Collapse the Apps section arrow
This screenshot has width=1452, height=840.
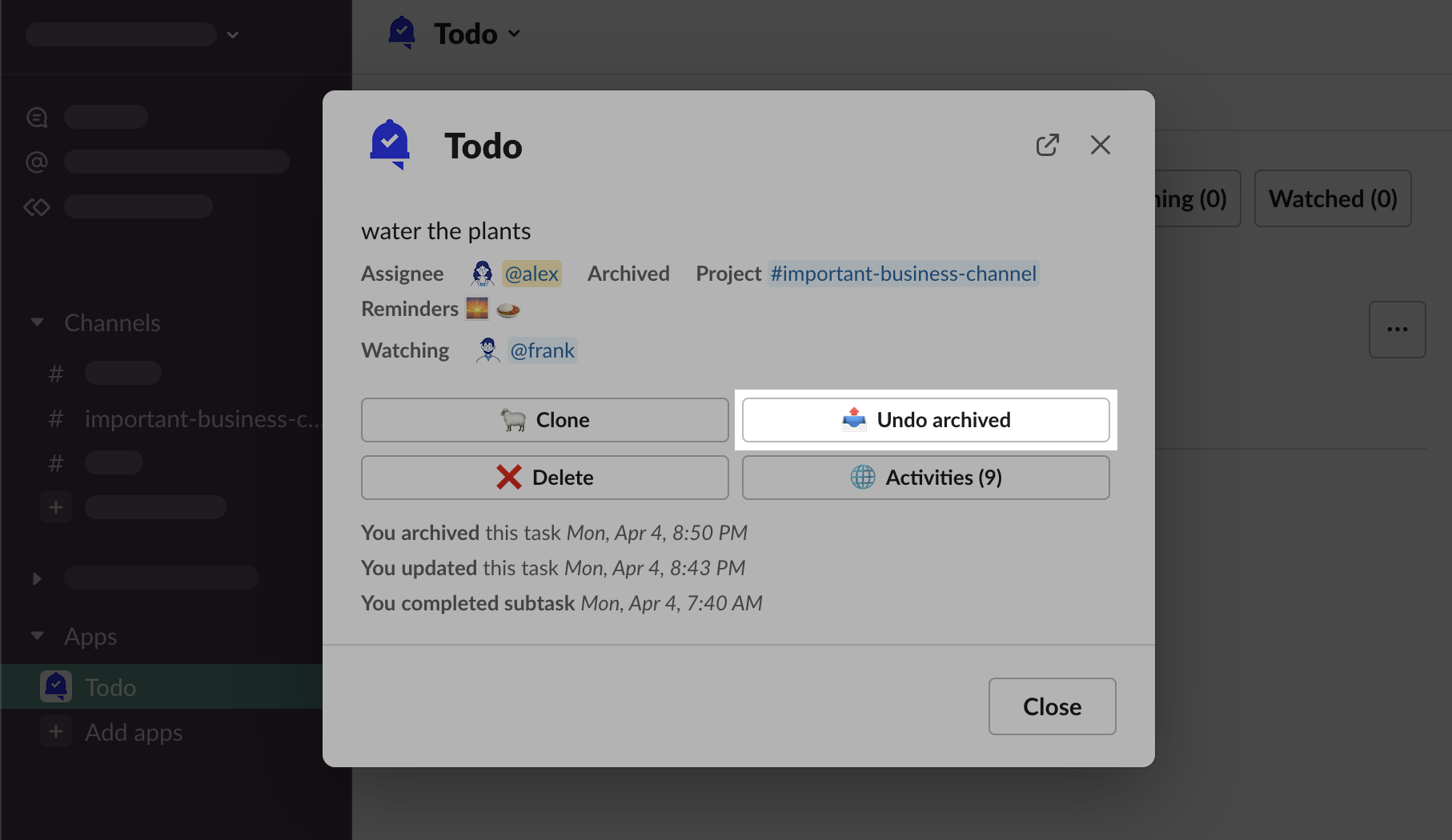tap(37, 636)
